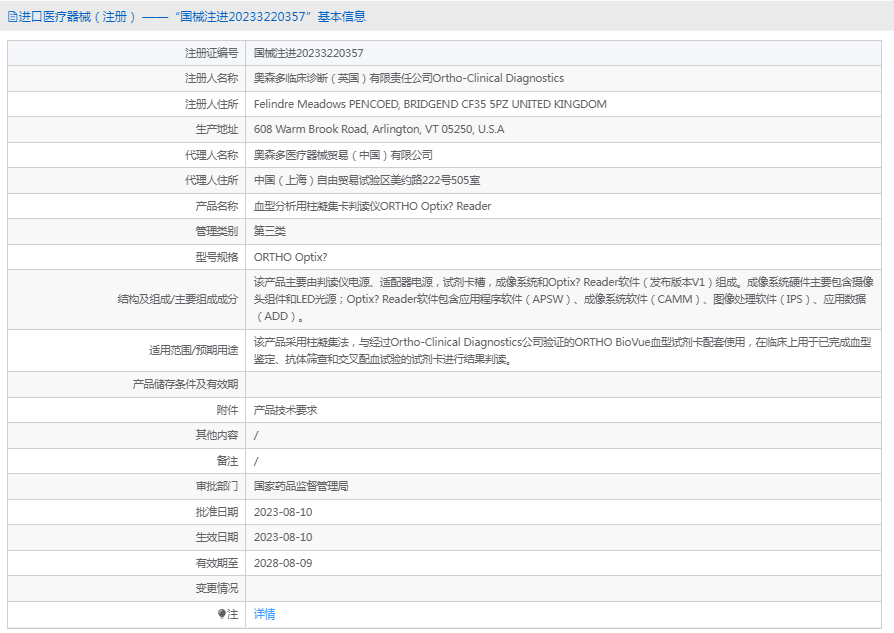The width and height of the screenshot is (894, 633).
Task: Click the ORTHO Optix? value in the 型号规格 row
Action: pos(291,257)
